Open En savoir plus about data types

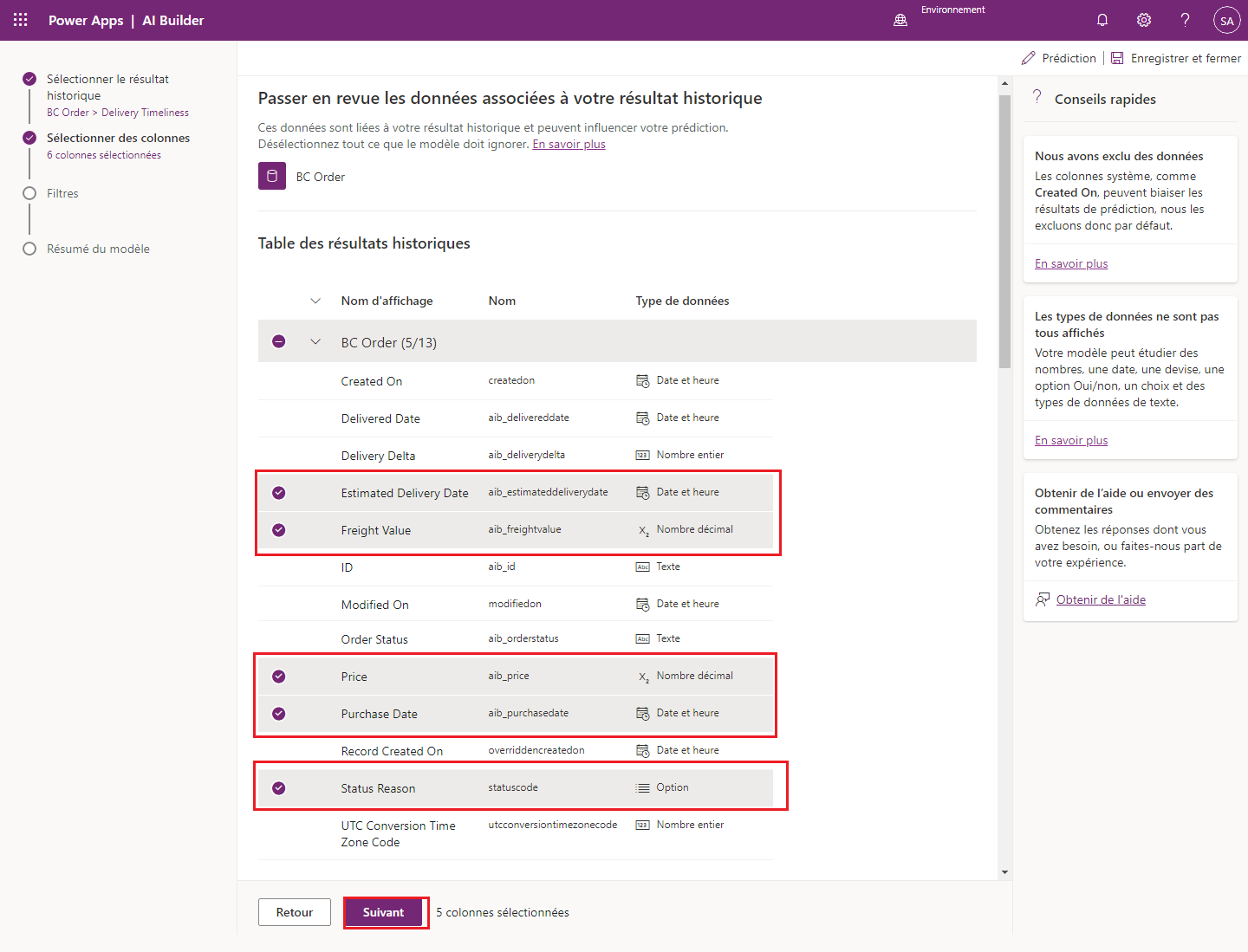(1071, 440)
